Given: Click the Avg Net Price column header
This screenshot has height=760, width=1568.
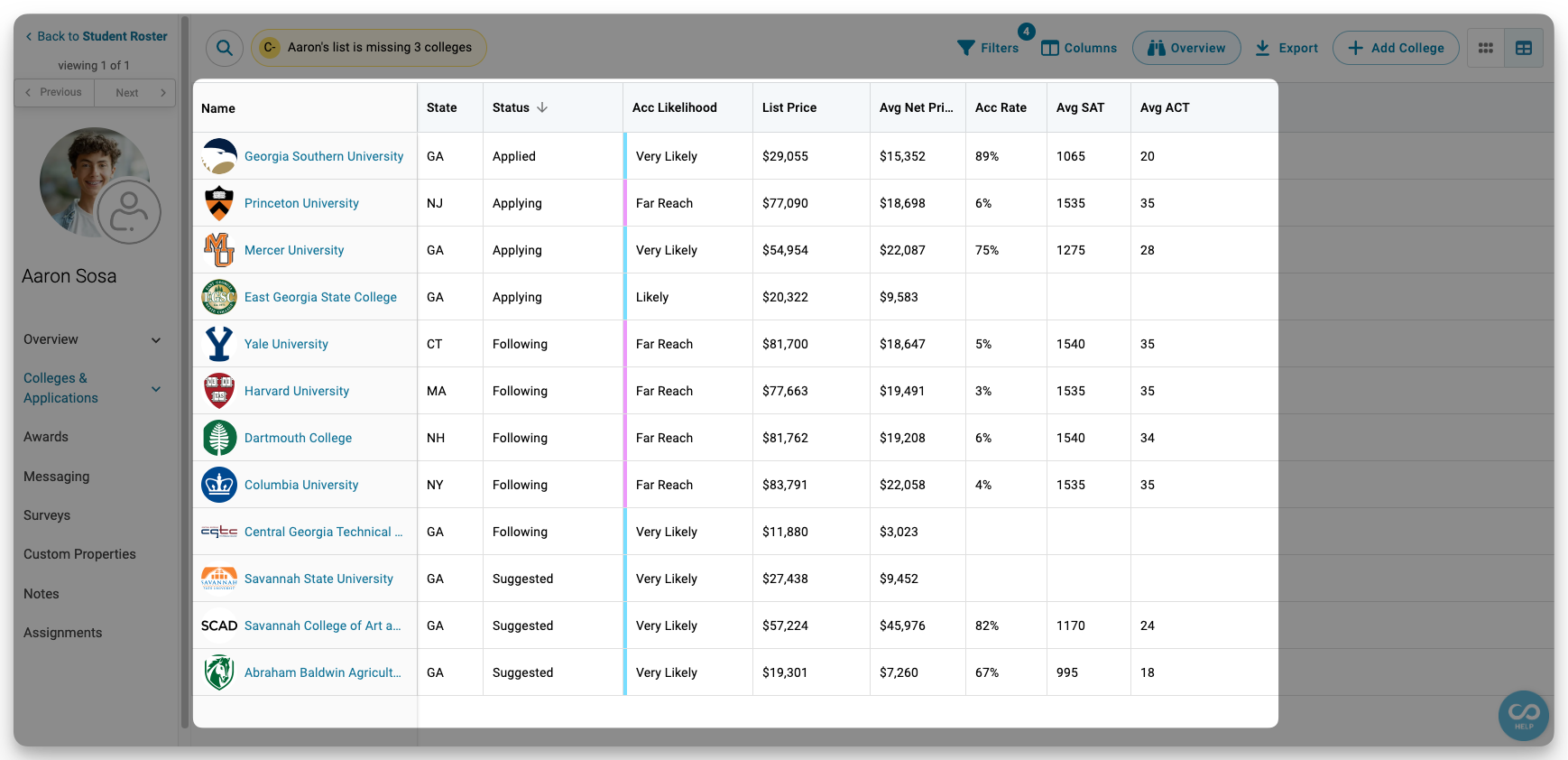Looking at the screenshot, I should [916, 107].
